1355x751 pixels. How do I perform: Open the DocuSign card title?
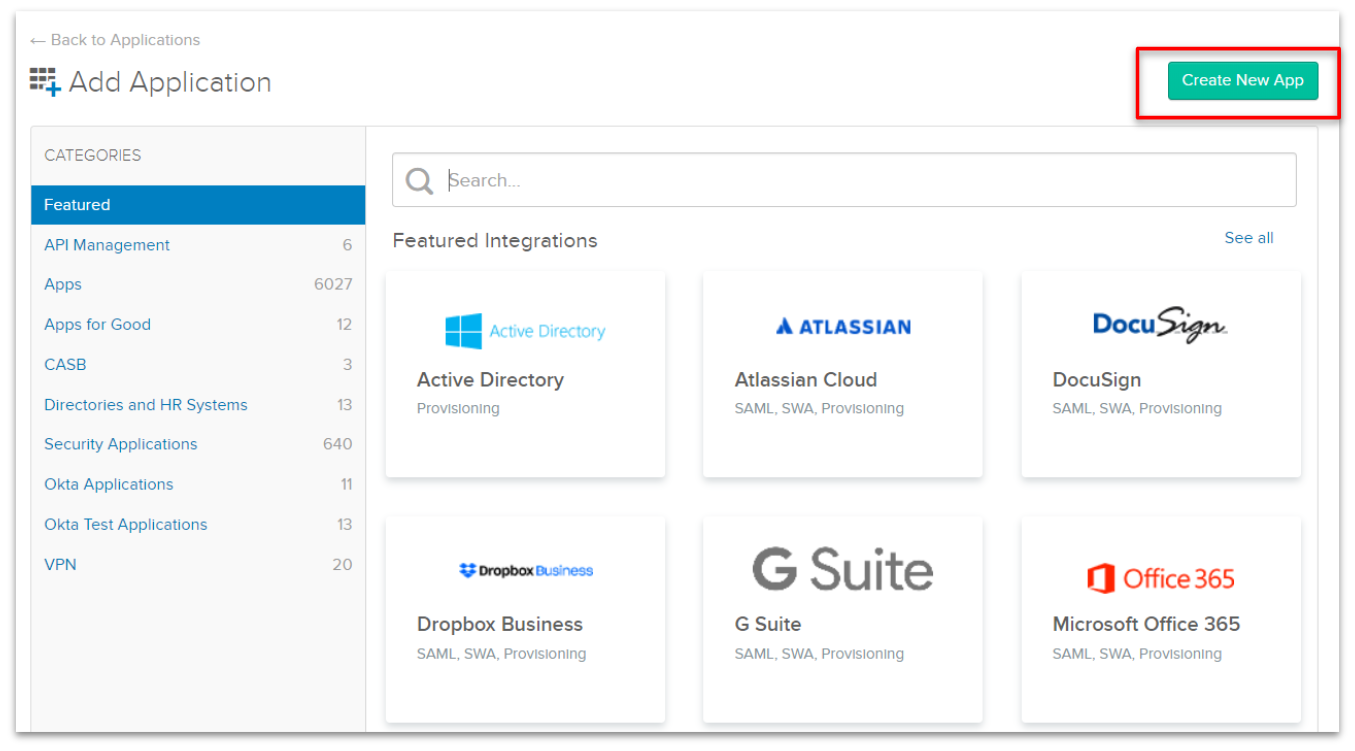tap(1097, 380)
